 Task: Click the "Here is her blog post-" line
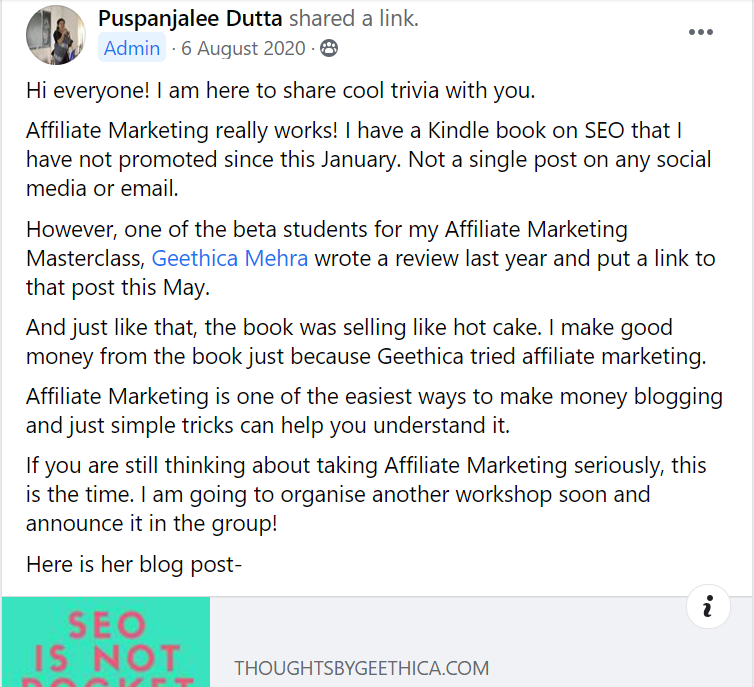click(x=134, y=565)
